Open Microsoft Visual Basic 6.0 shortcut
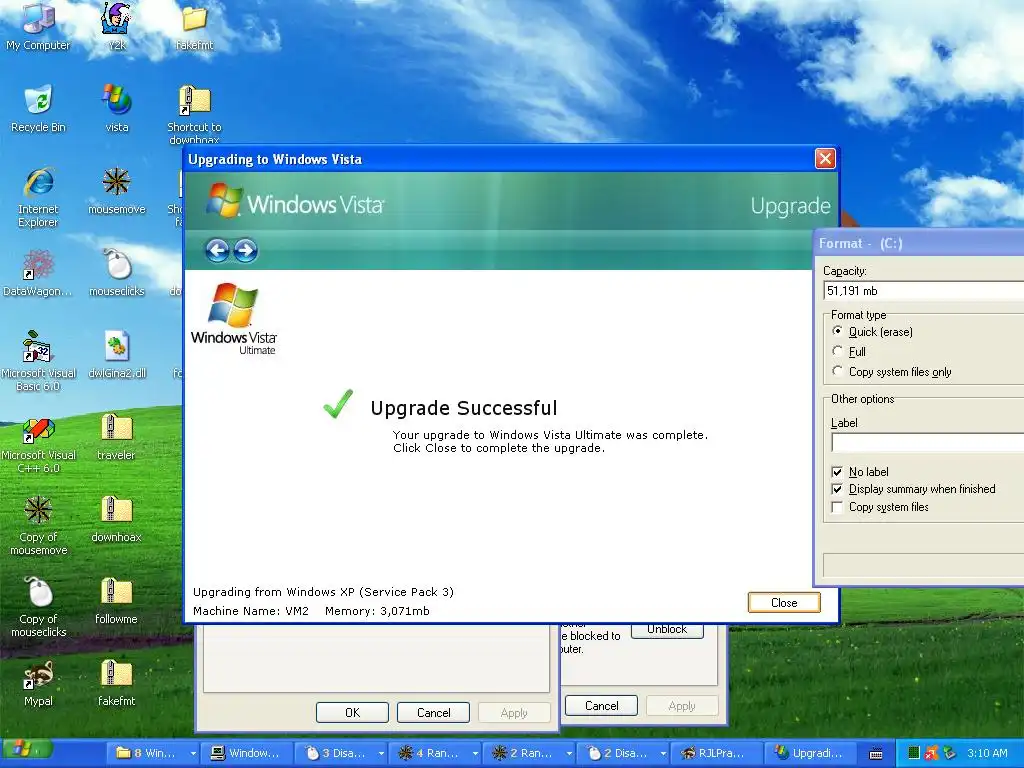The height and width of the screenshot is (768, 1024). click(x=38, y=360)
